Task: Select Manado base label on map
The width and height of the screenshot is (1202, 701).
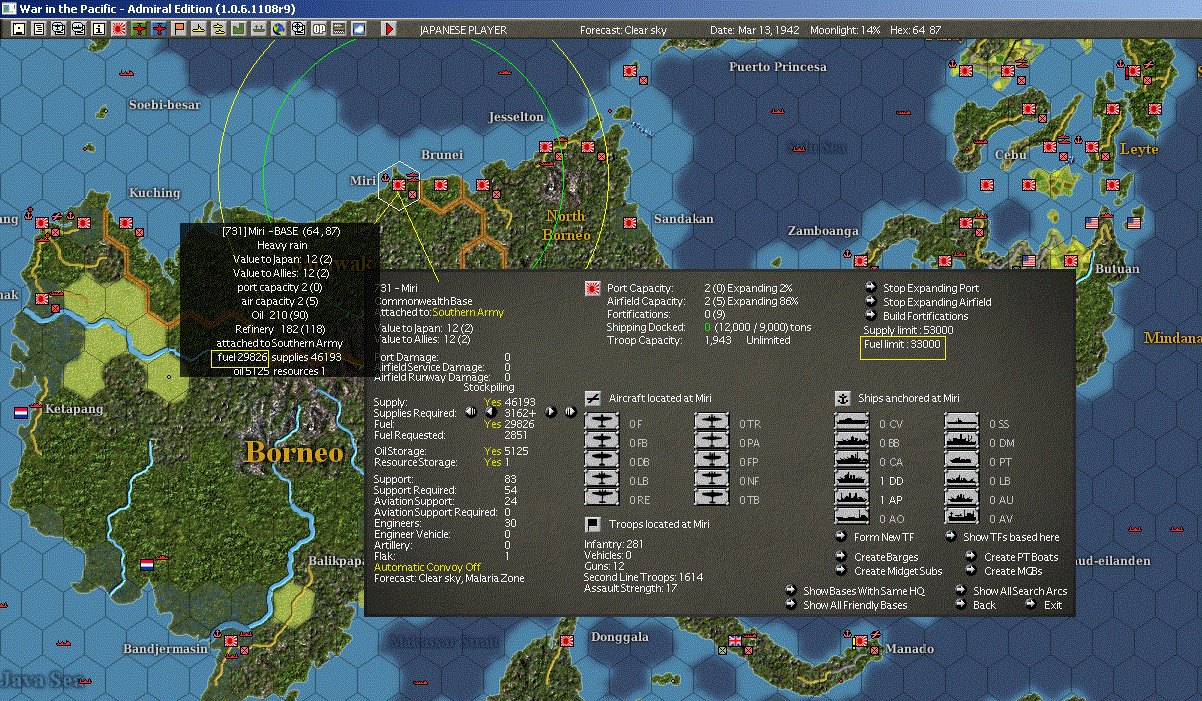Action: pos(910,649)
